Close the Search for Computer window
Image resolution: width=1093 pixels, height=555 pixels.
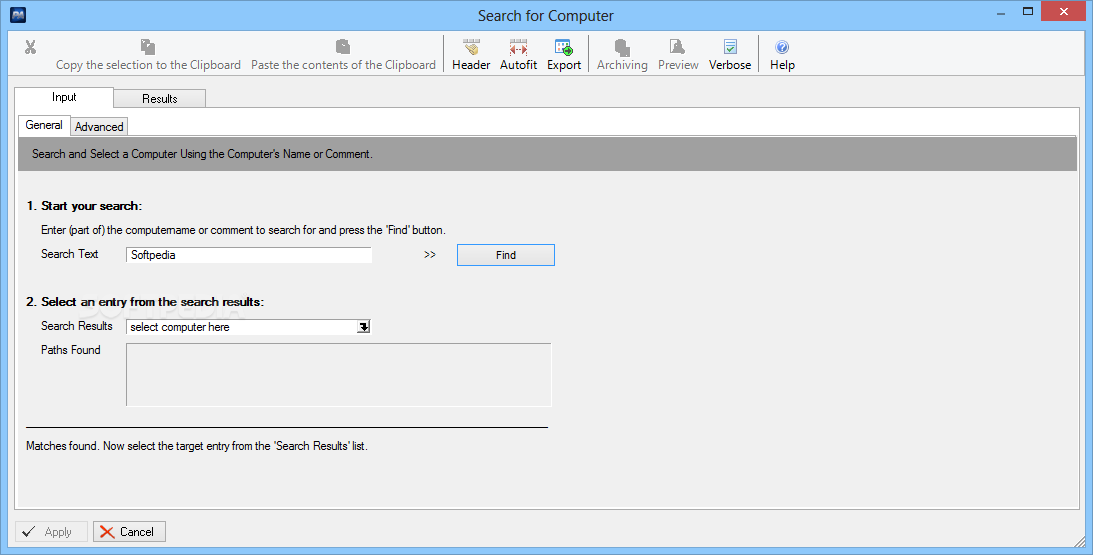click(1064, 11)
